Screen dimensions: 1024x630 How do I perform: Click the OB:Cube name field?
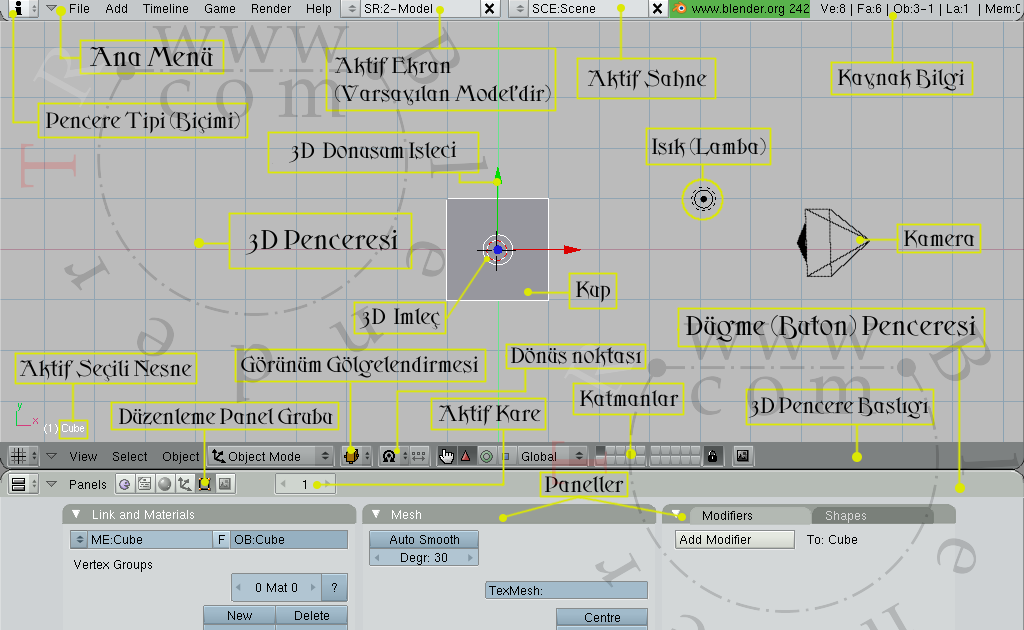[x=289, y=539]
